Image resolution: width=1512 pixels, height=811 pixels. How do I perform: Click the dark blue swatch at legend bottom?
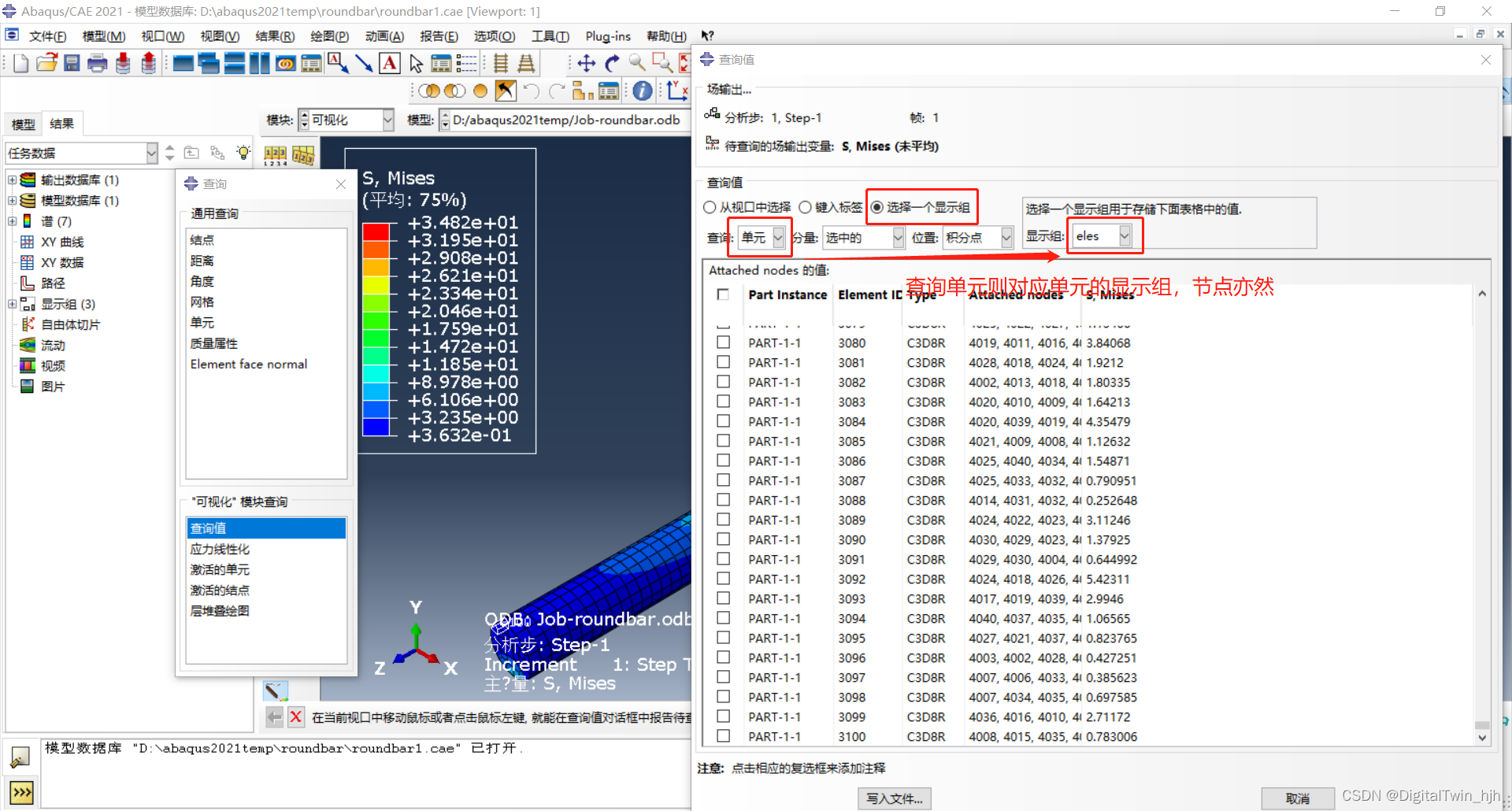click(x=376, y=426)
